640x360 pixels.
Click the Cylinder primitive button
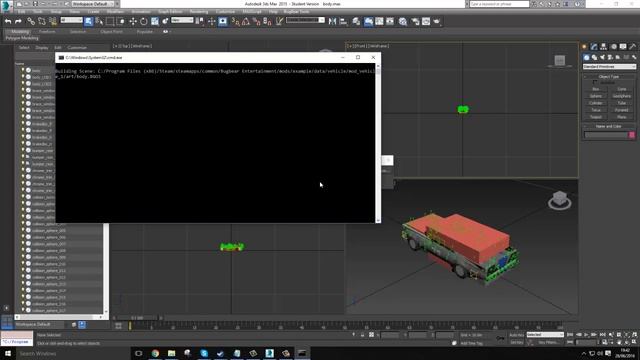point(596,103)
